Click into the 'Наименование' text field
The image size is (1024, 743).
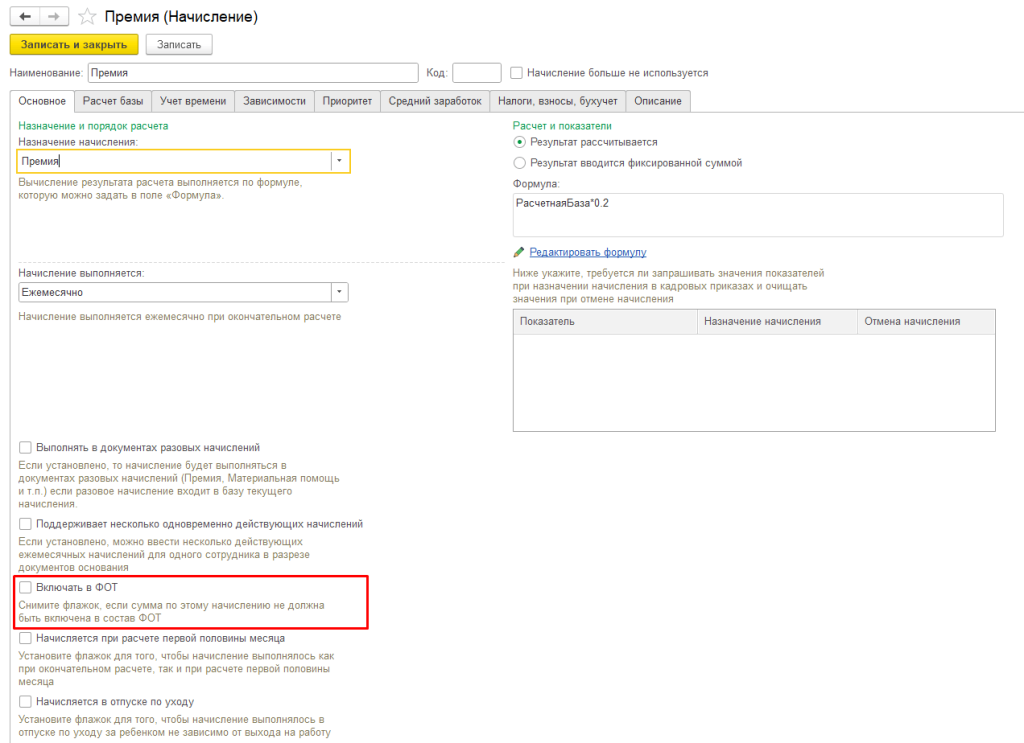pos(252,73)
